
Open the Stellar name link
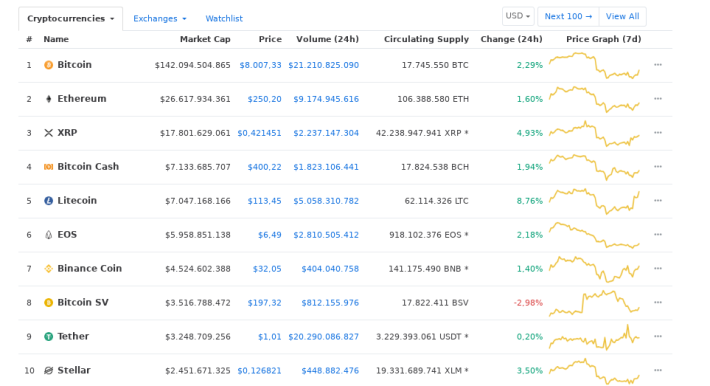[x=74, y=371]
